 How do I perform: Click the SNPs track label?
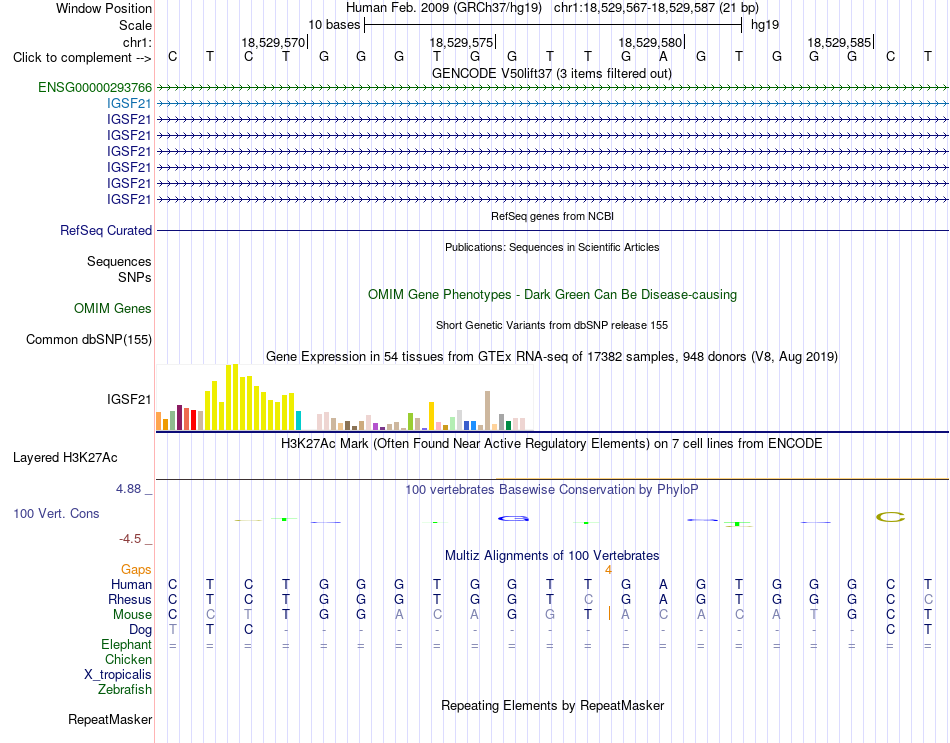tap(135, 277)
